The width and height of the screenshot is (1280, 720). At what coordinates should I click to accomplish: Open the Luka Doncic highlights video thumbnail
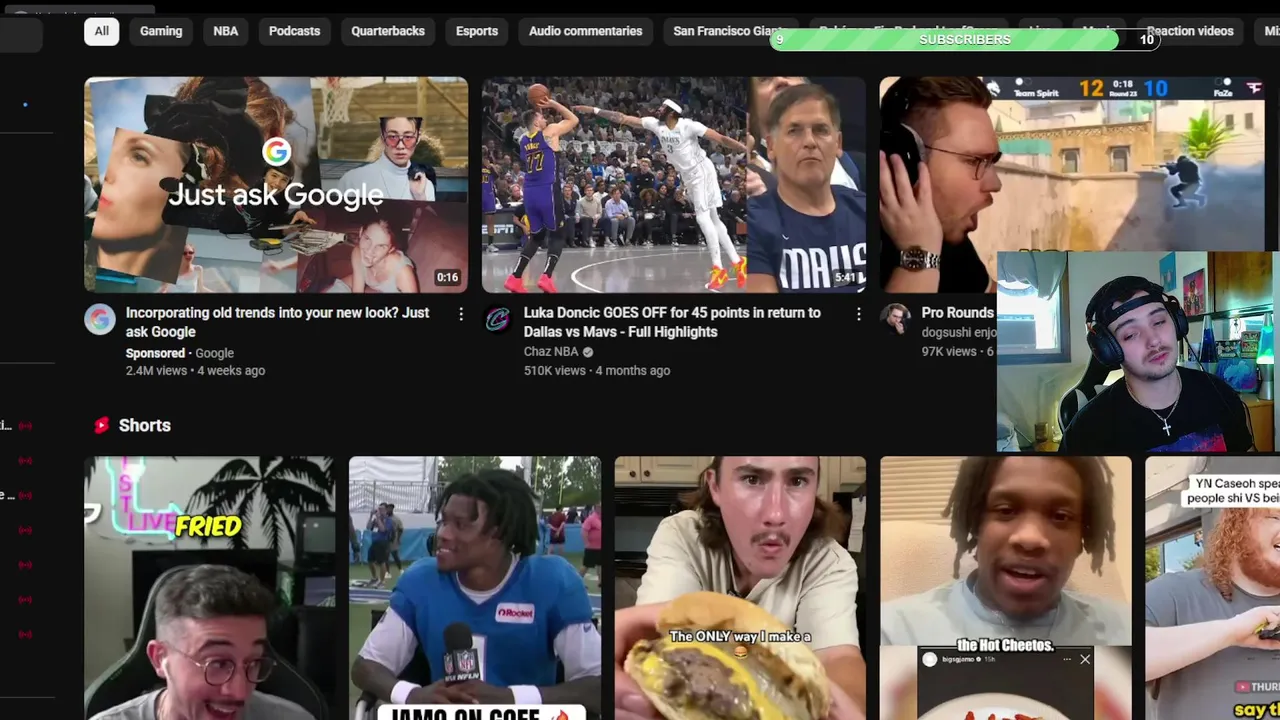pyautogui.click(x=674, y=185)
